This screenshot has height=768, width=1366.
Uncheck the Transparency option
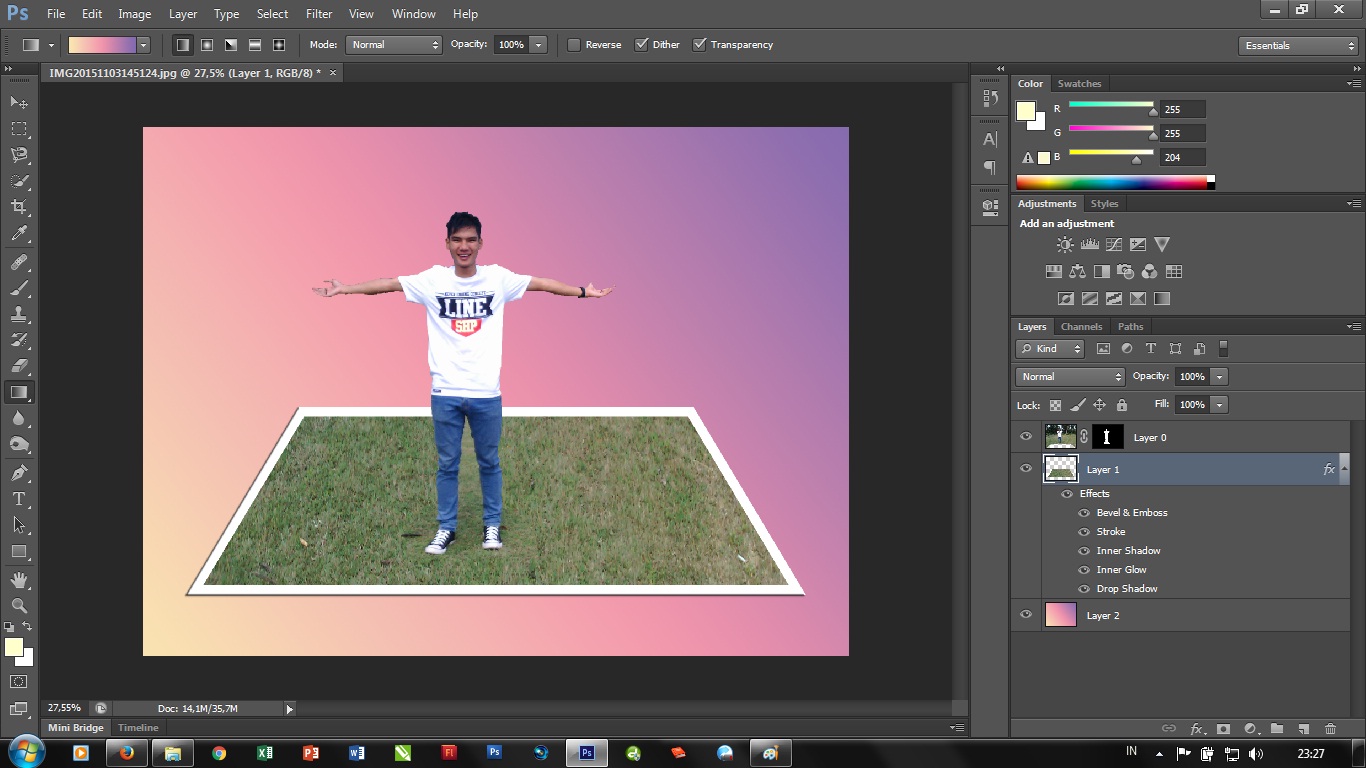point(700,45)
